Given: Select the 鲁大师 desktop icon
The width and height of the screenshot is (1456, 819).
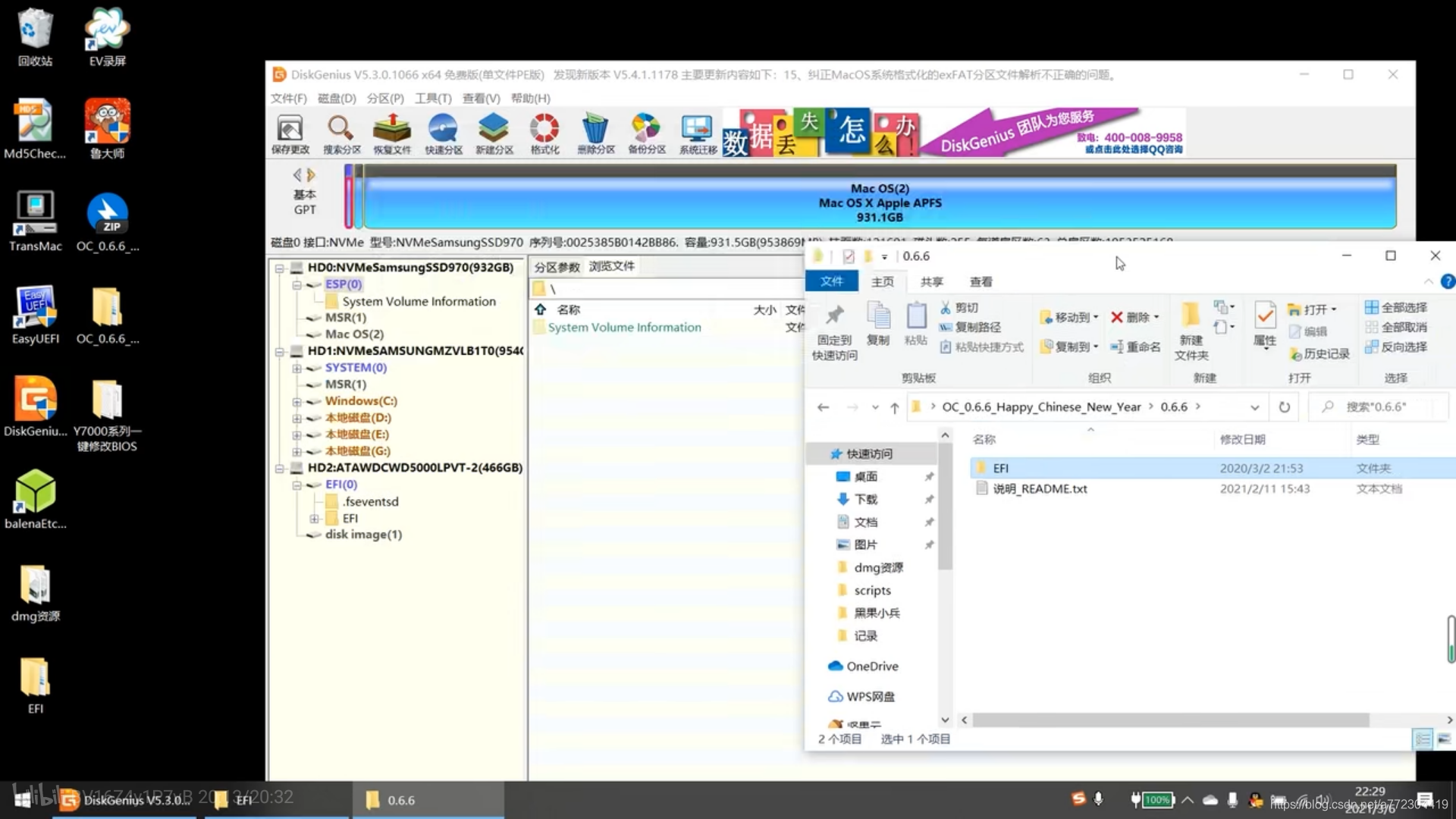Looking at the screenshot, I should [107, 128].
